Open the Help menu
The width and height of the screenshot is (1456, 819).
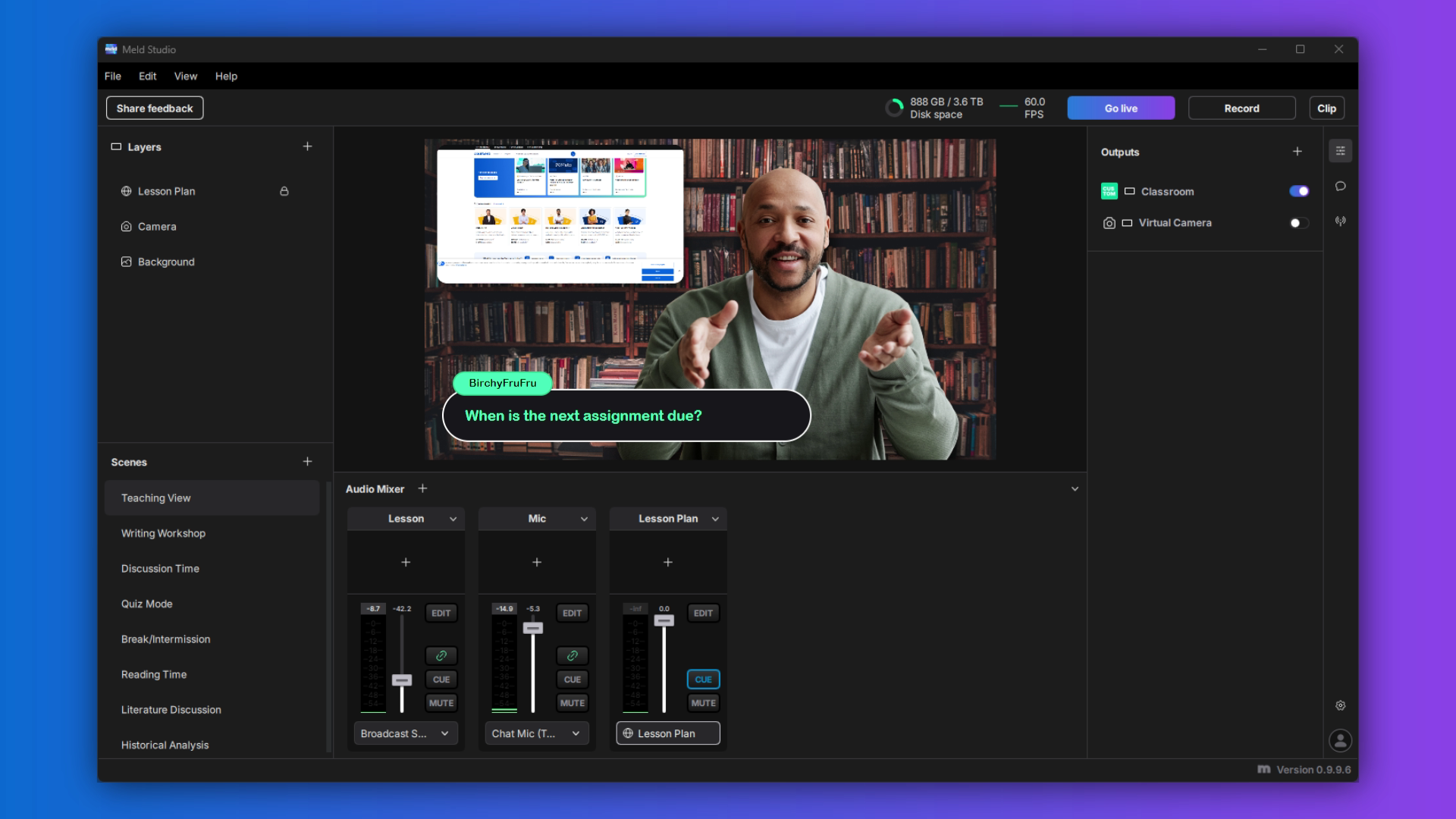[x=226, y=76]
